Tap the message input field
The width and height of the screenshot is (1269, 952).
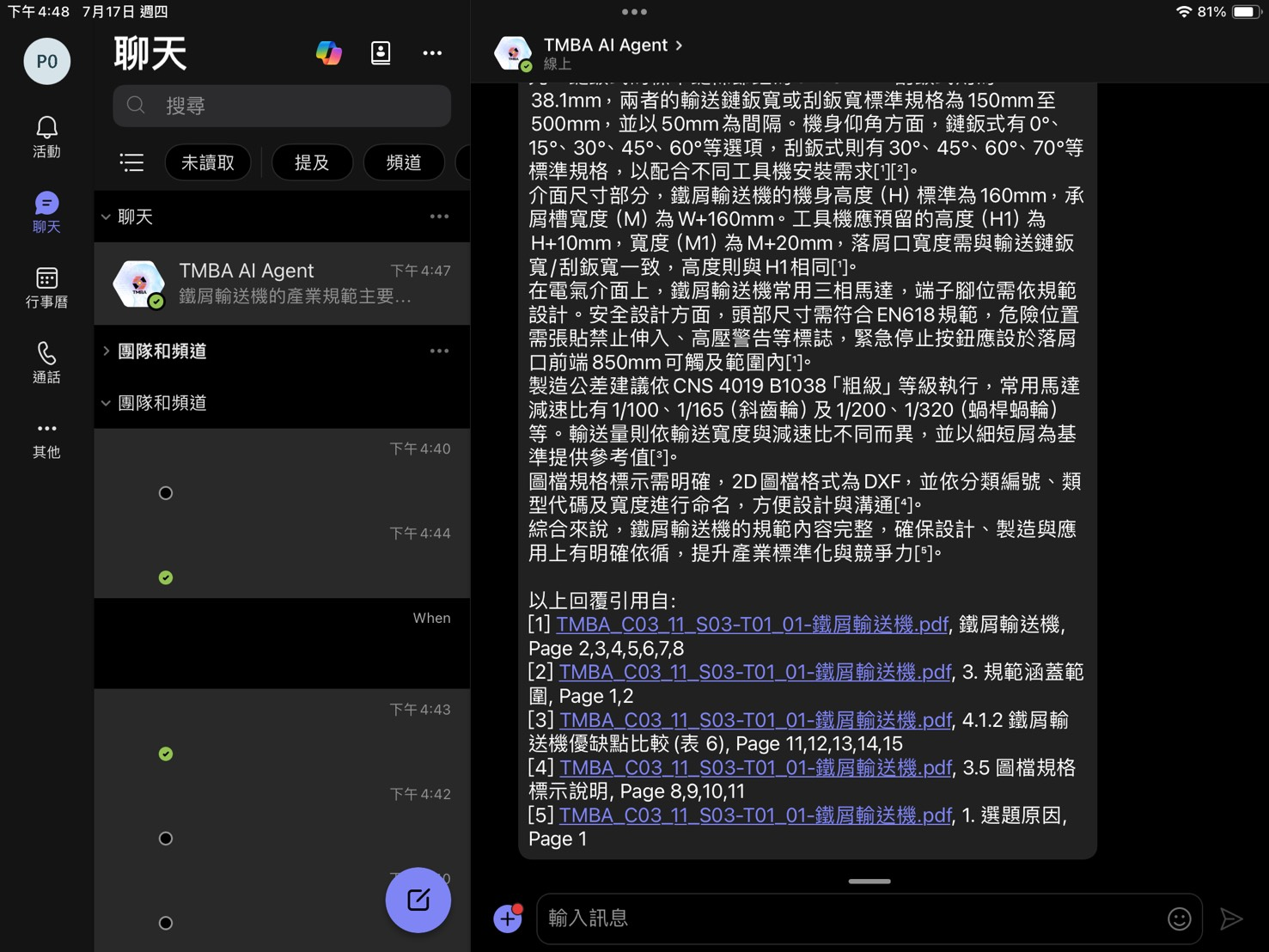click(x=851, y=918)
